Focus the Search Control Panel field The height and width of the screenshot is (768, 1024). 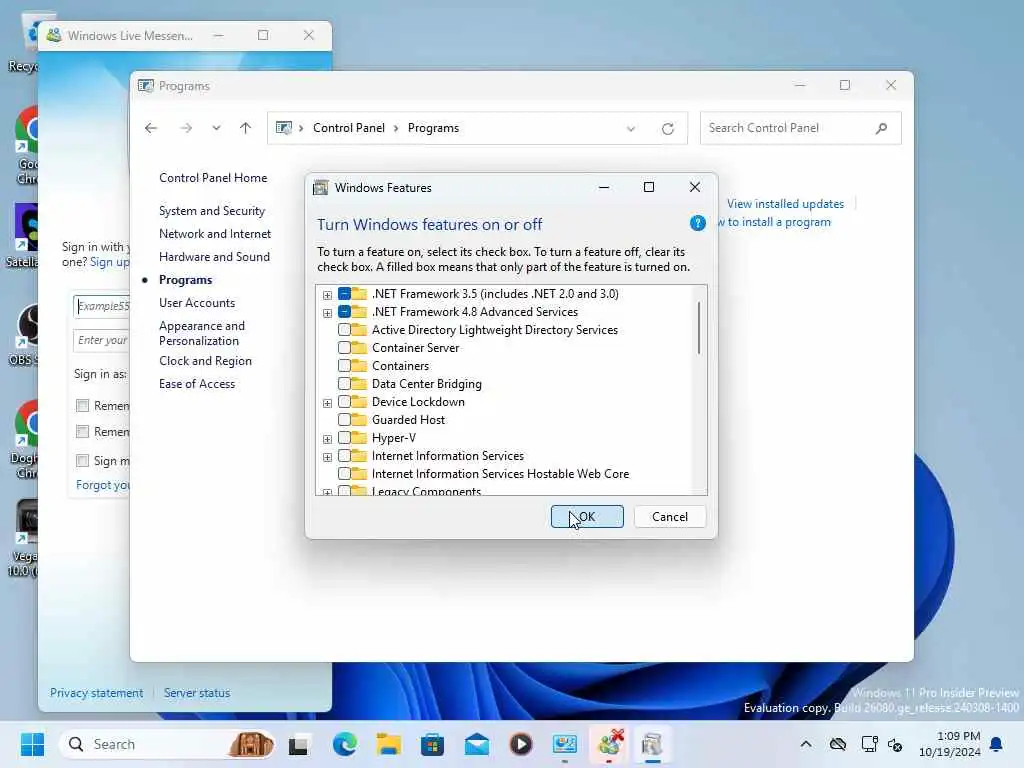[x=800, y=128]
